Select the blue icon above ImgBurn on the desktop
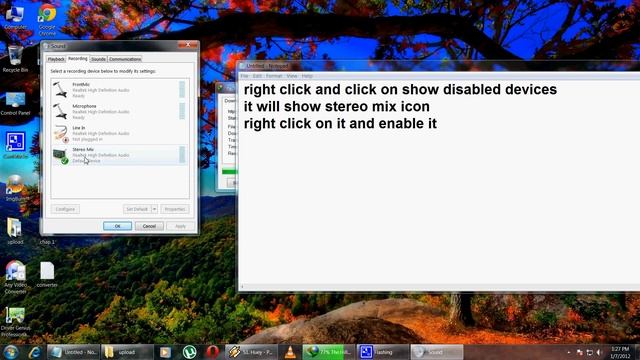640x360 pixels. (x=15, y=145)
